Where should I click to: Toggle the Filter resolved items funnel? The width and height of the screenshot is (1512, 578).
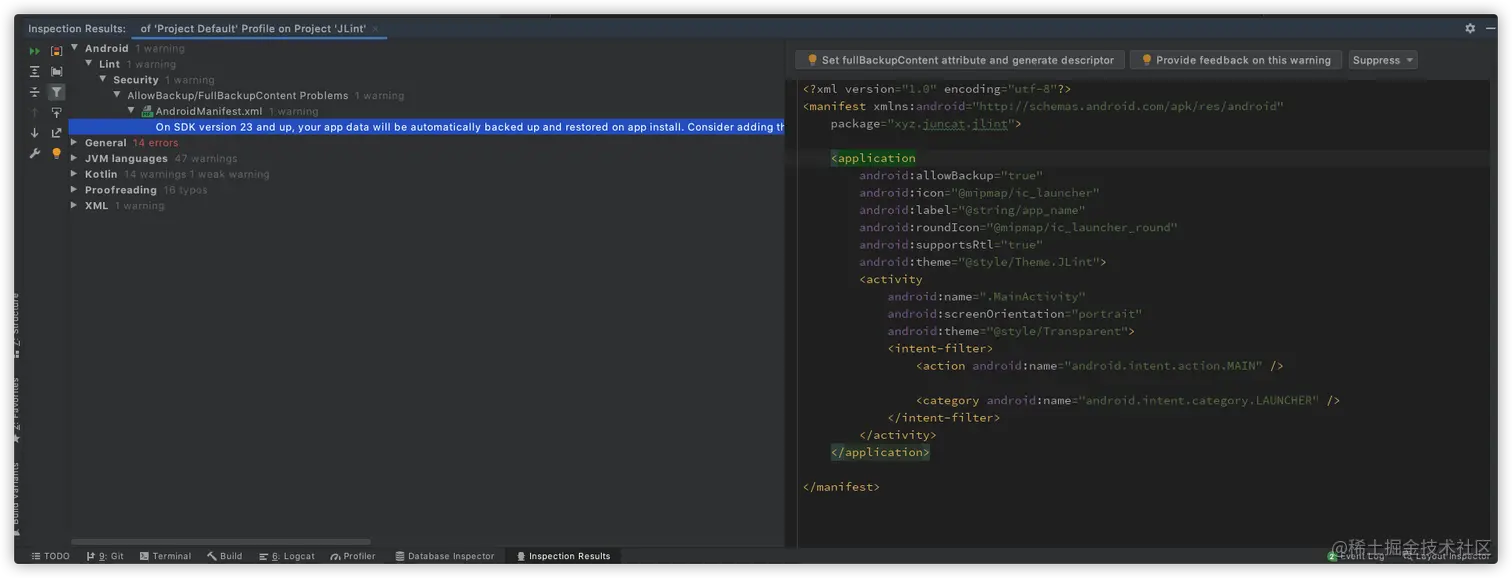[x=57, y=92]
